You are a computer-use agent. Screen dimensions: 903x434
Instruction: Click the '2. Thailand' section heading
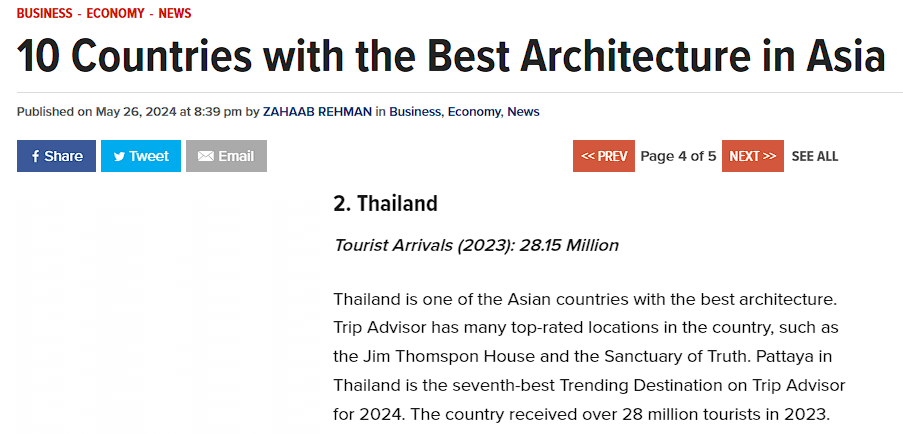pos(385,203)
